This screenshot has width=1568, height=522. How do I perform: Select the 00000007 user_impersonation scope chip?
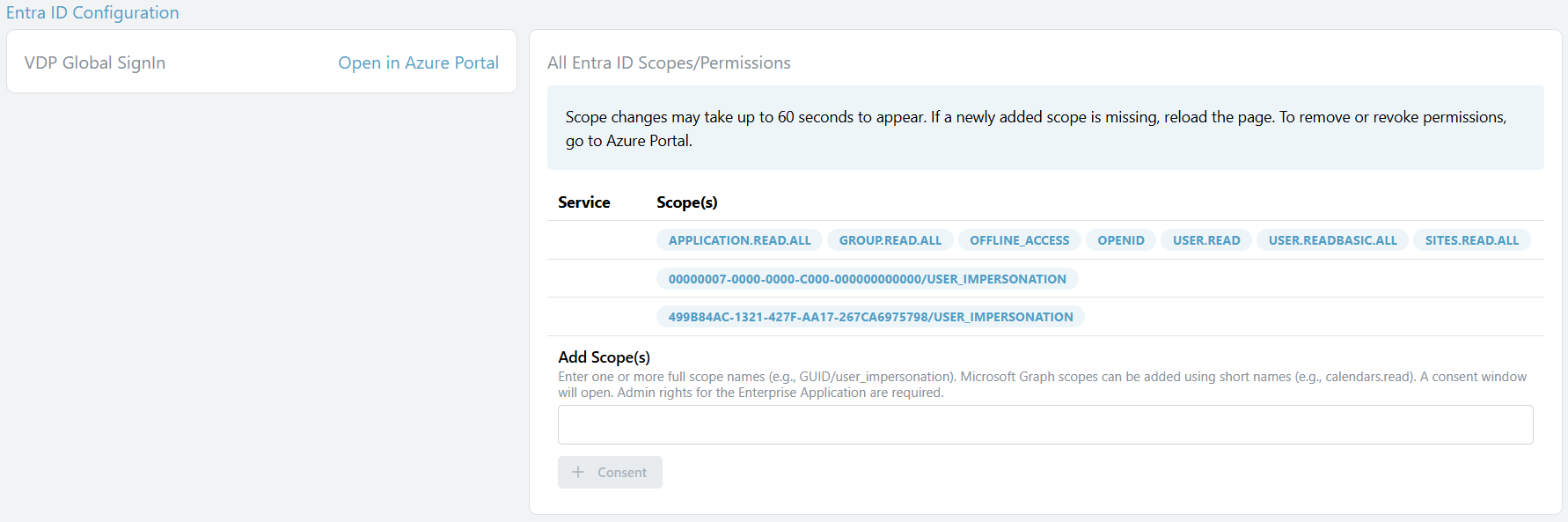(867, 279)
